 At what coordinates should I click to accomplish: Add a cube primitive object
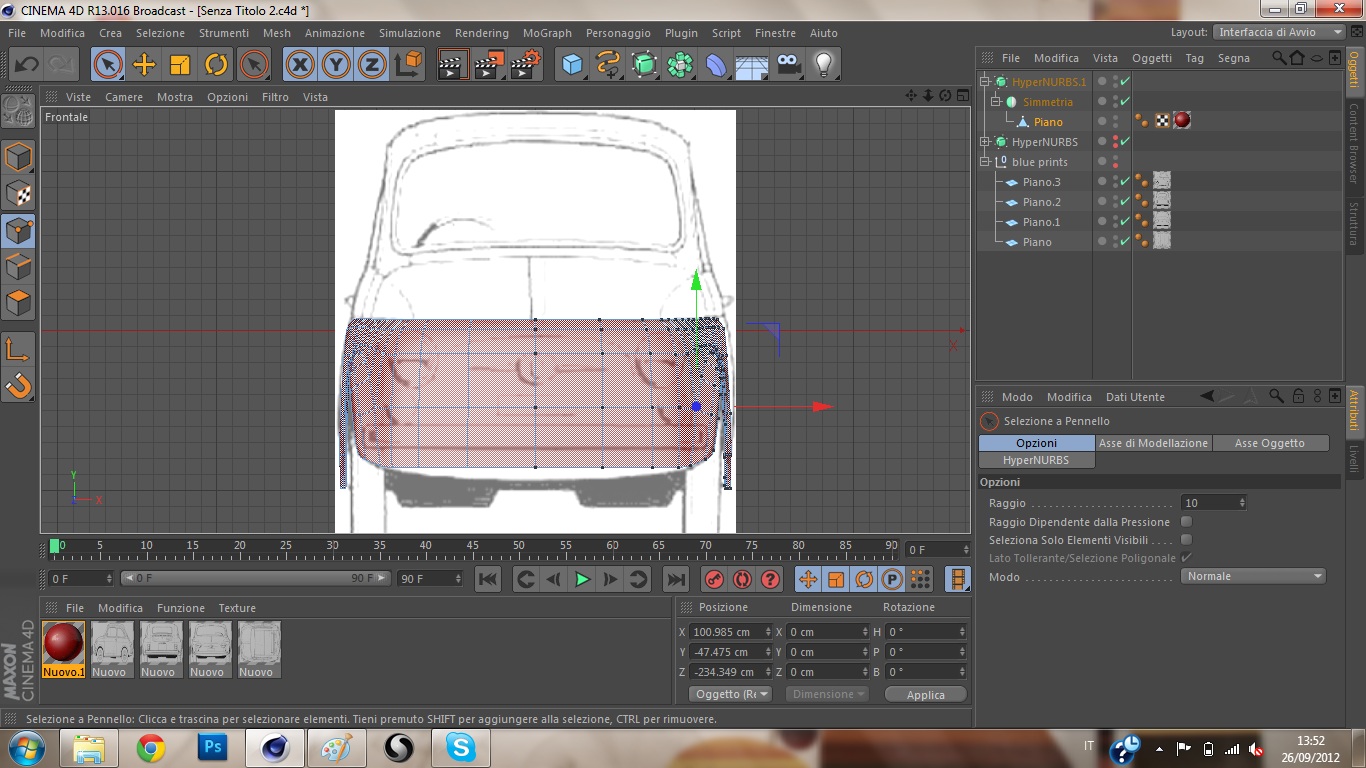tap(572, 65)
